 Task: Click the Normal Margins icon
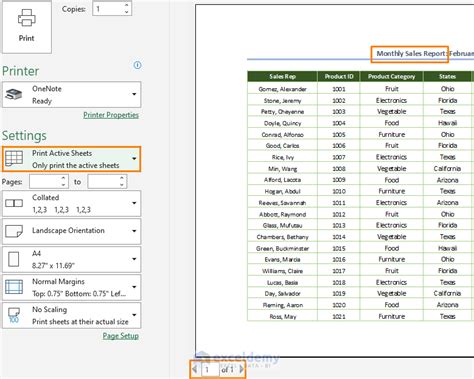point(14,287)
